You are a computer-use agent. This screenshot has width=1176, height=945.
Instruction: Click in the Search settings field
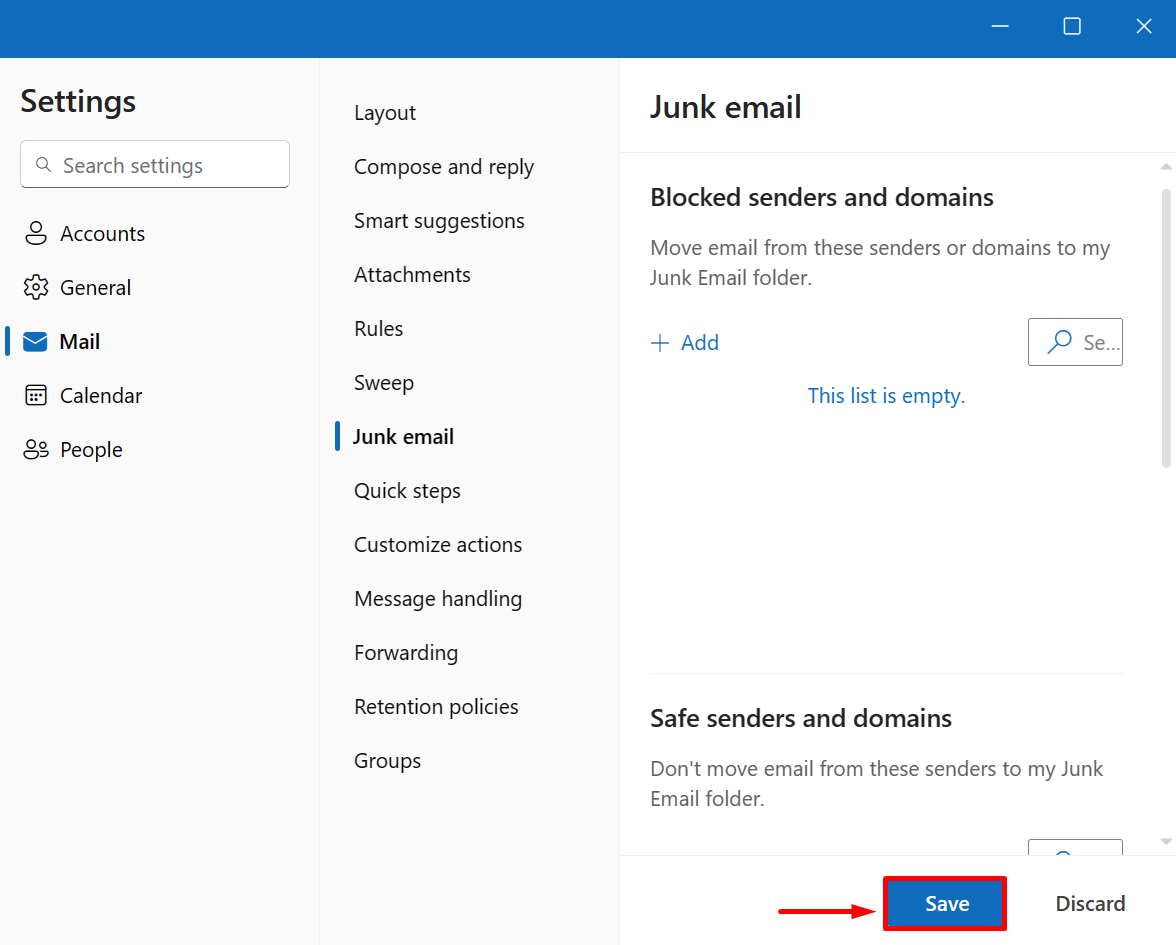tap(154, 164)
